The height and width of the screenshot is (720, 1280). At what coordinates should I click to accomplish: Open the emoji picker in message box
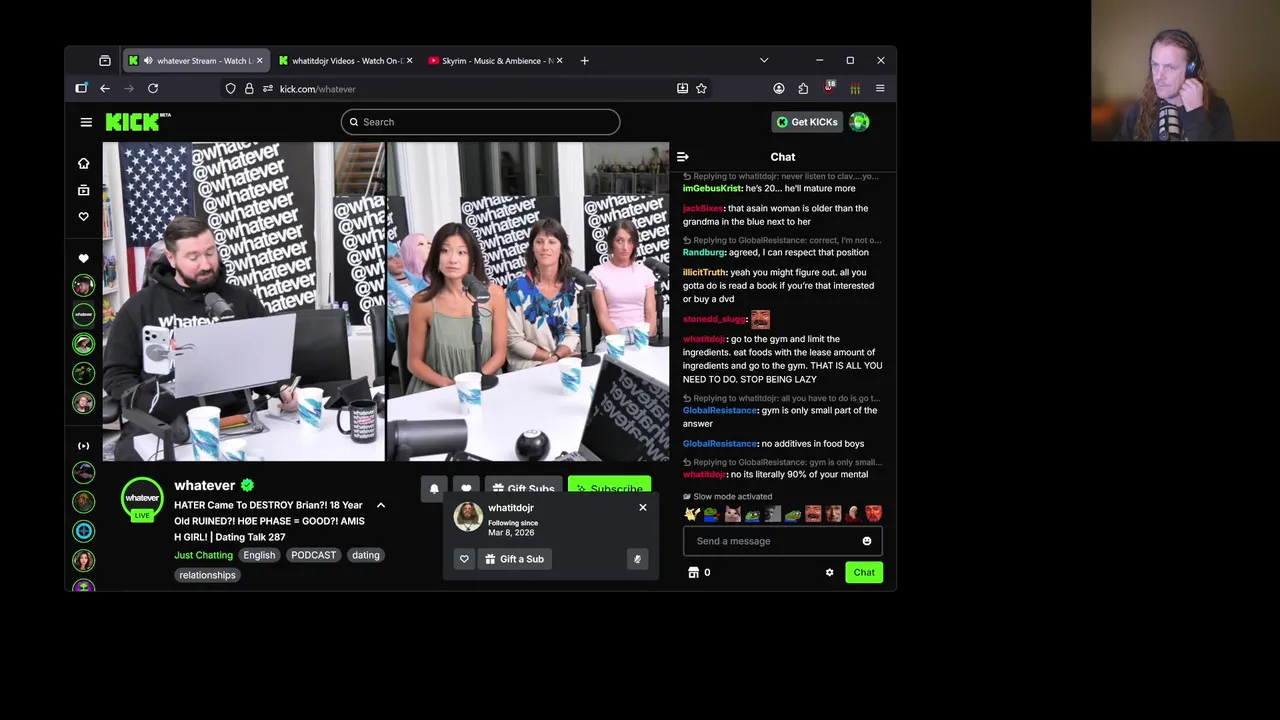(867, 541)
